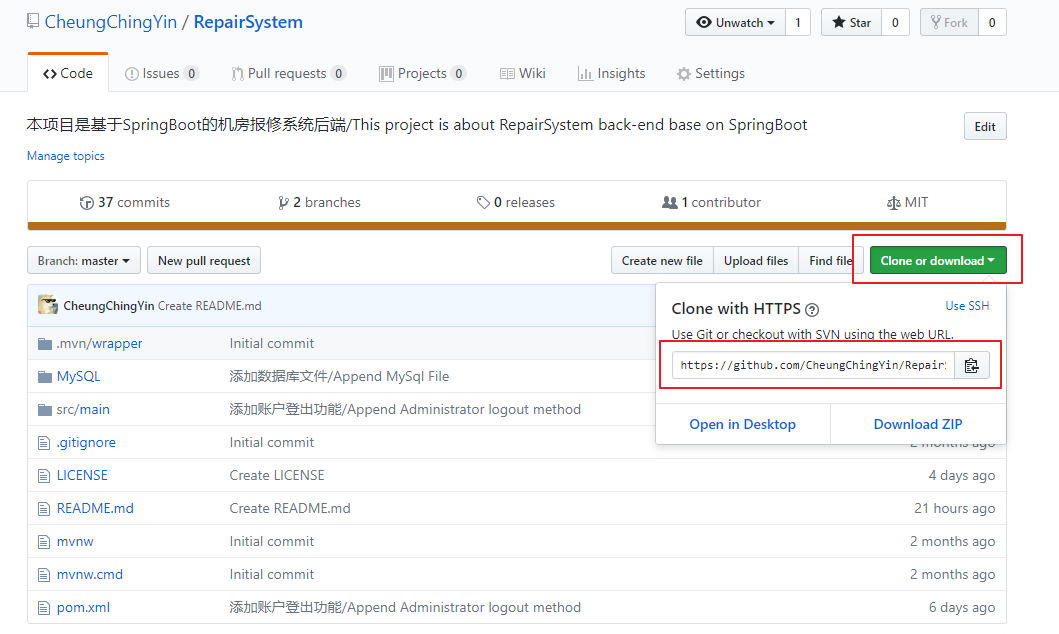Viewport: 1059px width, 634px height.
Task: Open Branch: master dropdown
Action: (x=84, y=261)
